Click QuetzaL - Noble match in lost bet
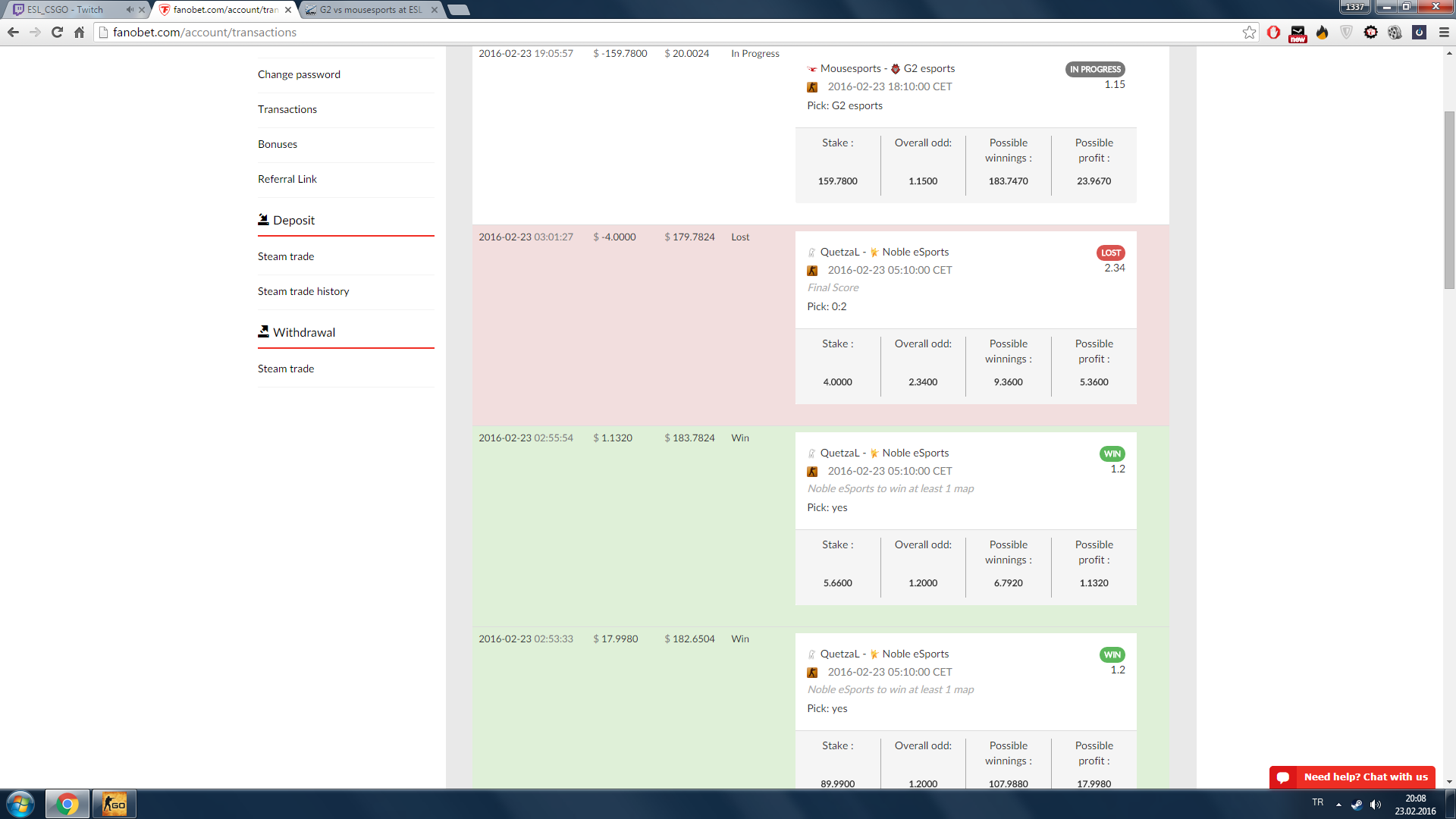The image size is (1456, 819). [878, 252]
